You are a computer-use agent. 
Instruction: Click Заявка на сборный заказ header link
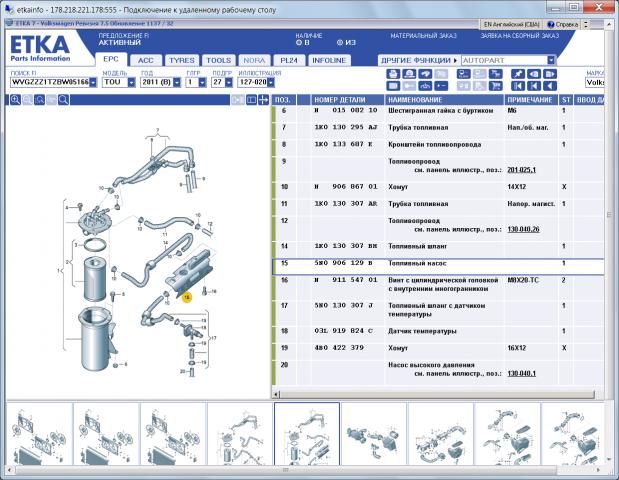[520, 36]
